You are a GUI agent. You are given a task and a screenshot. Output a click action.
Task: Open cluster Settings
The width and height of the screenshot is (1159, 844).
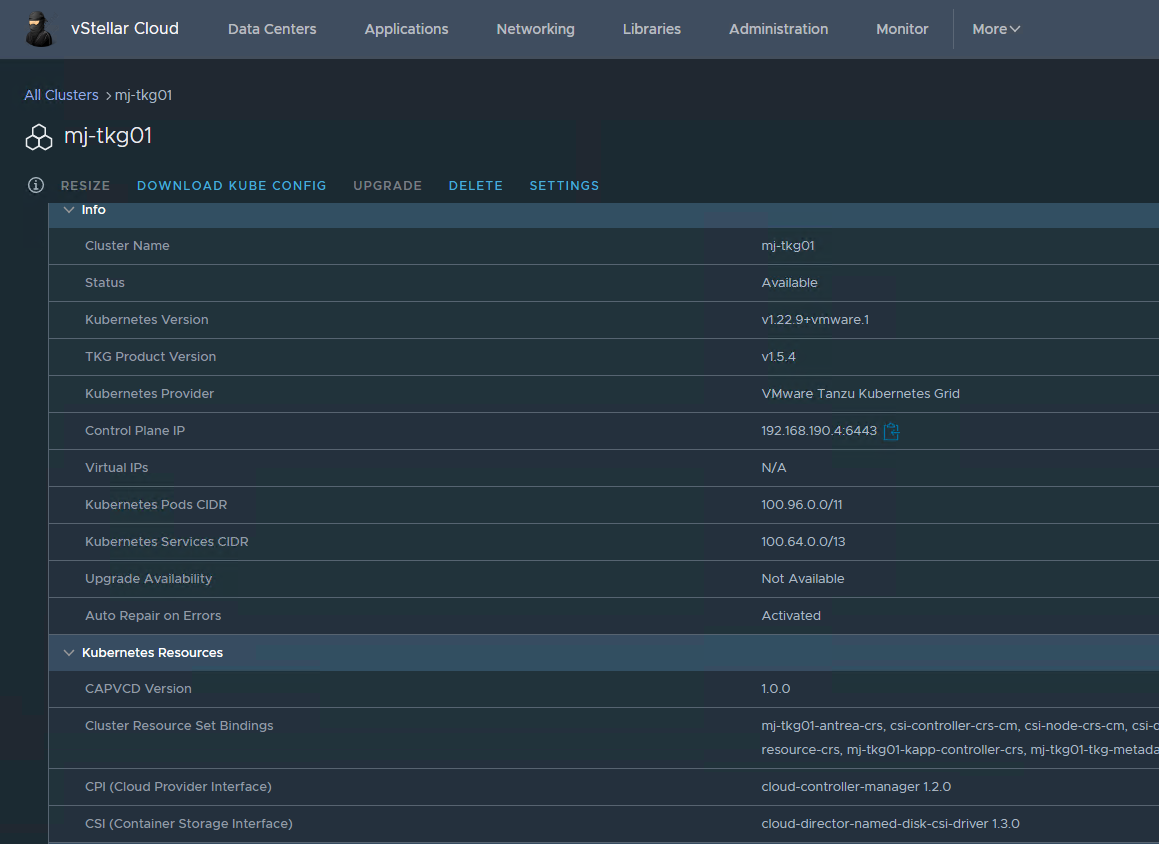click(564, 186)
